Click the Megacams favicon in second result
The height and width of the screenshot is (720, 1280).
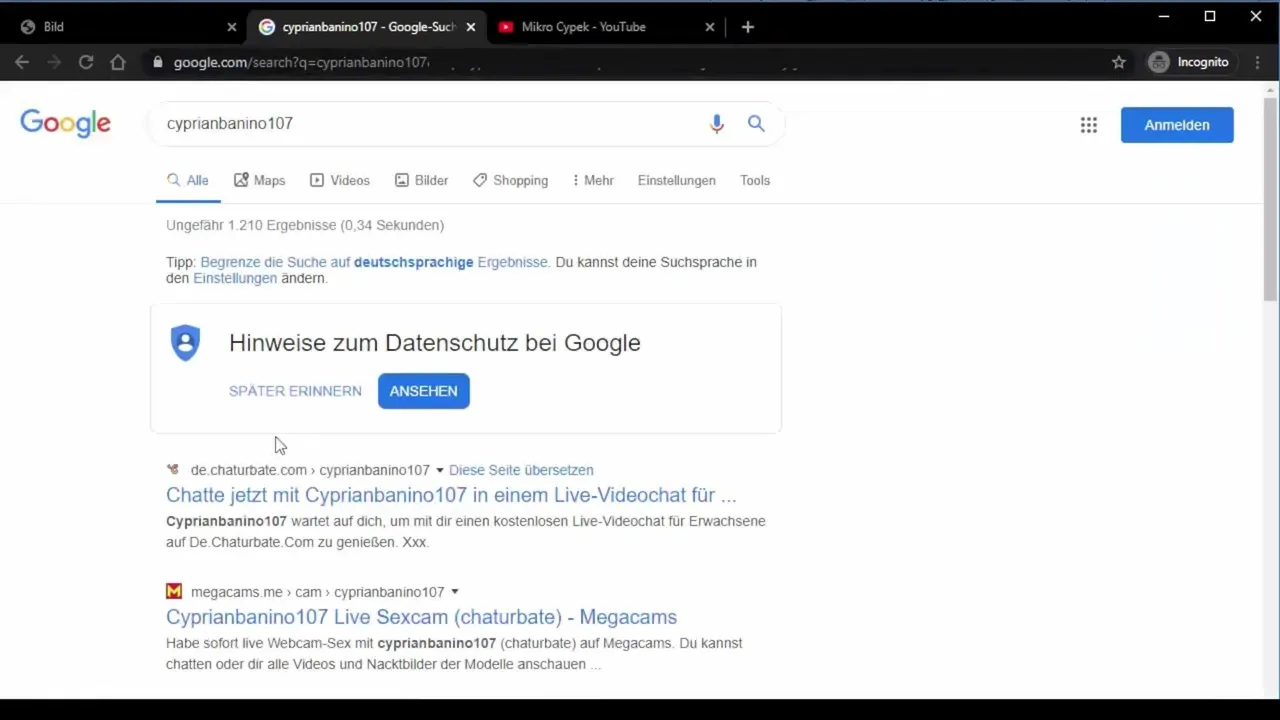pyautogui.click(x=174, y=592)
